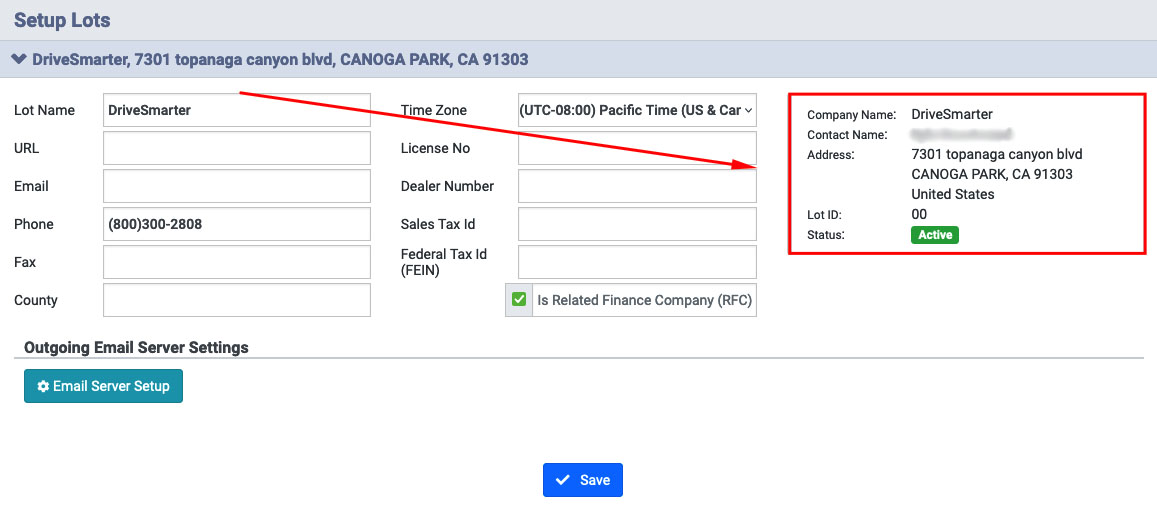Open the Time Zone dropdown

click(637, 110)
